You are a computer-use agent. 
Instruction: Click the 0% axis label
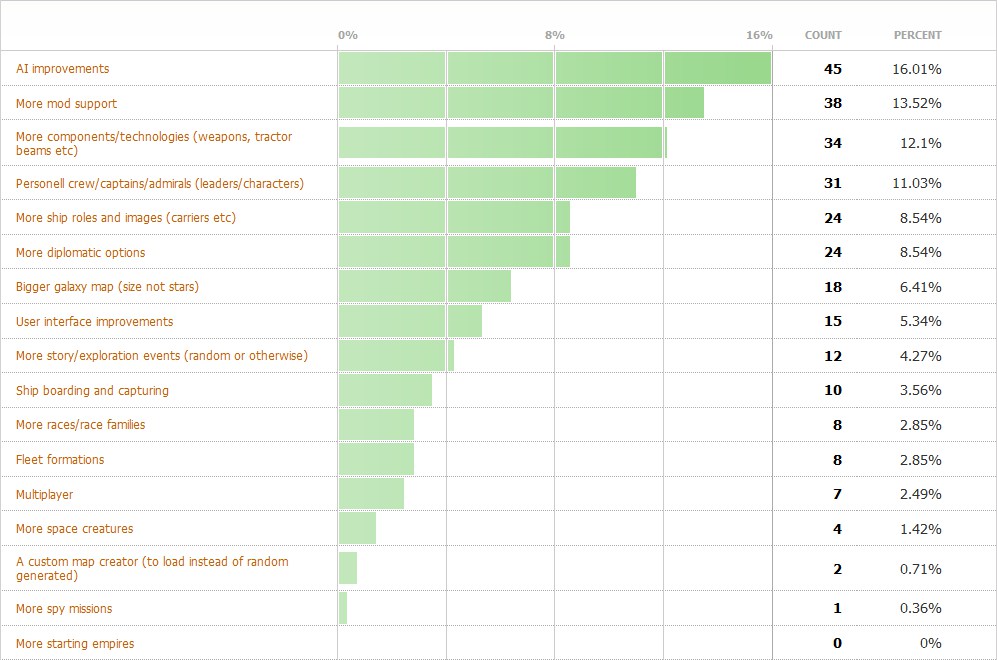348,36
